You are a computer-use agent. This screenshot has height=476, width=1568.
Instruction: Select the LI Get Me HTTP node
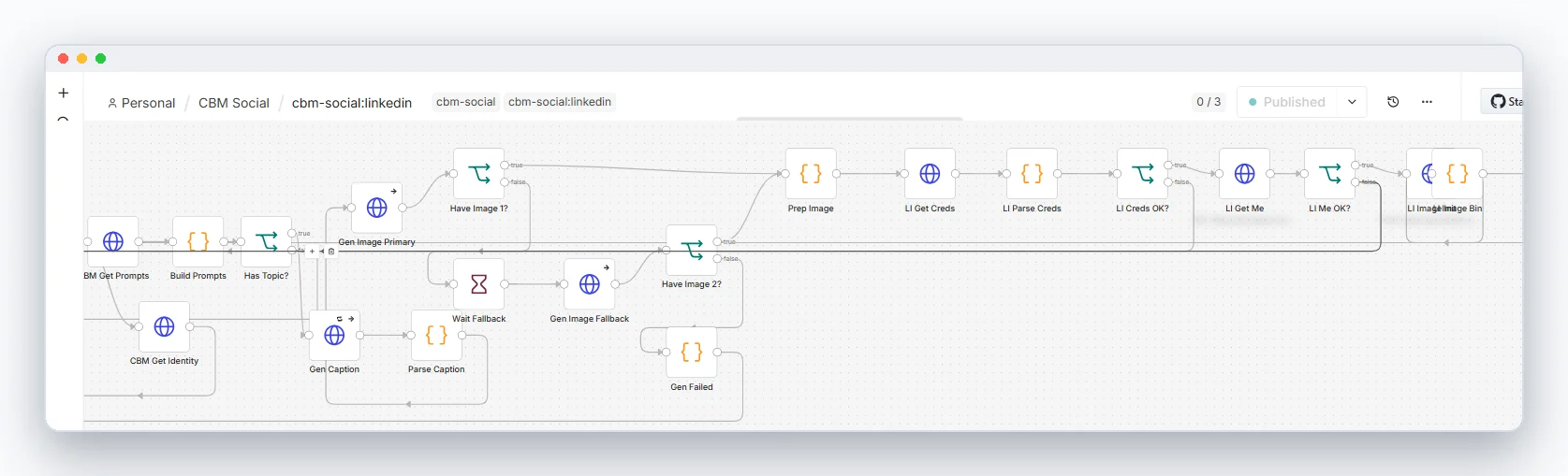[x=1245, y=174]
